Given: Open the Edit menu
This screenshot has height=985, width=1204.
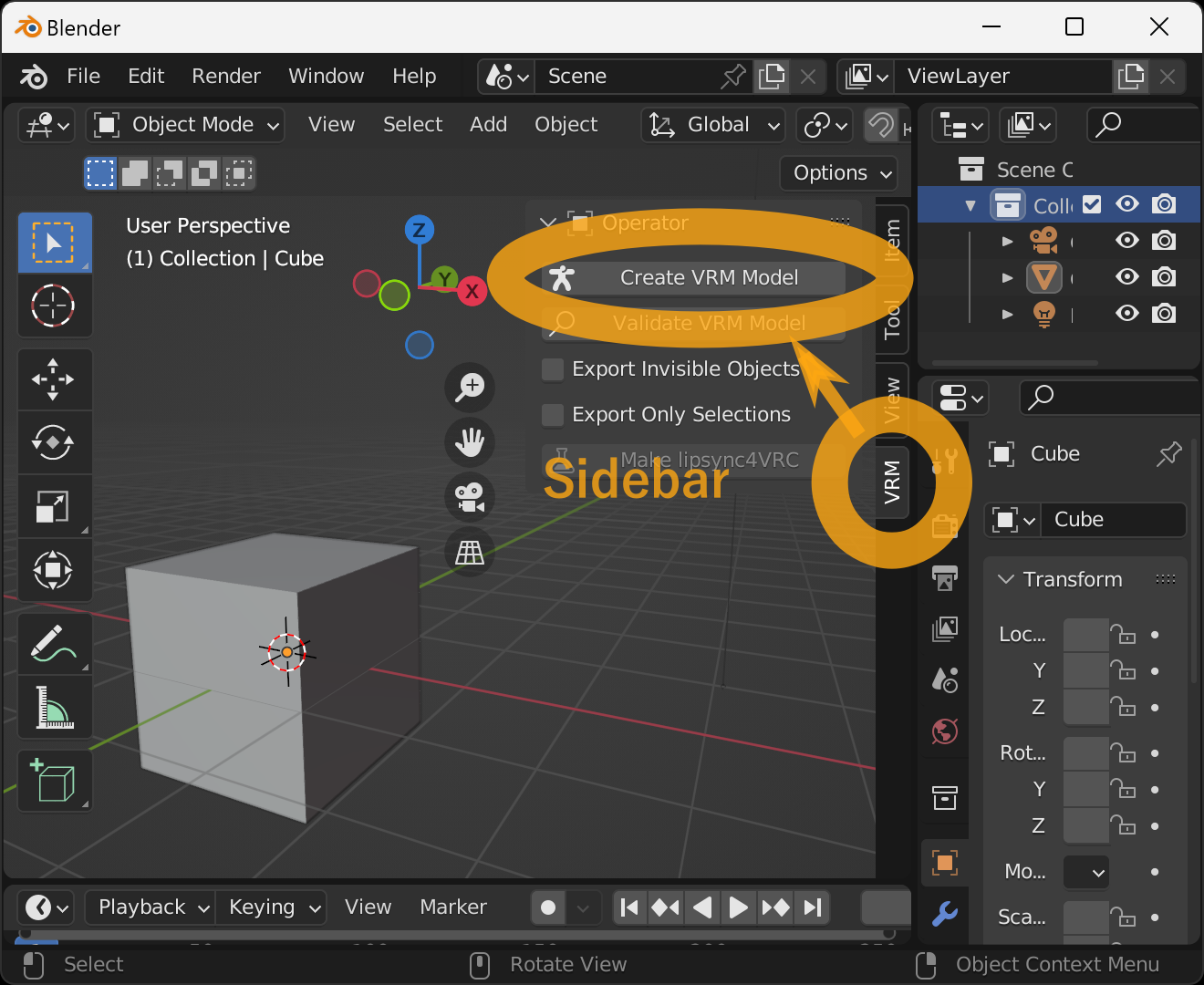Looking at the screenshot, I should pyautogui.click(x=146, y=77).
